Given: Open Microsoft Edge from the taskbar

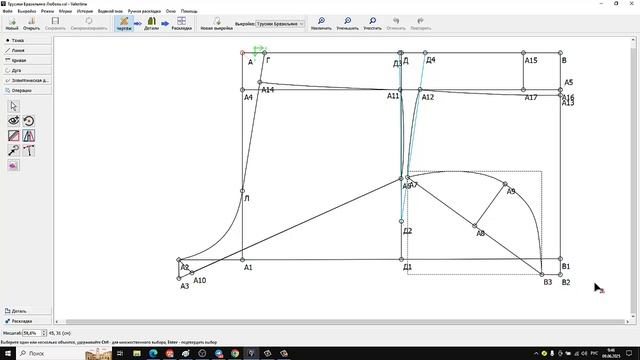Looking at the screenshot, I should (153, 353).
